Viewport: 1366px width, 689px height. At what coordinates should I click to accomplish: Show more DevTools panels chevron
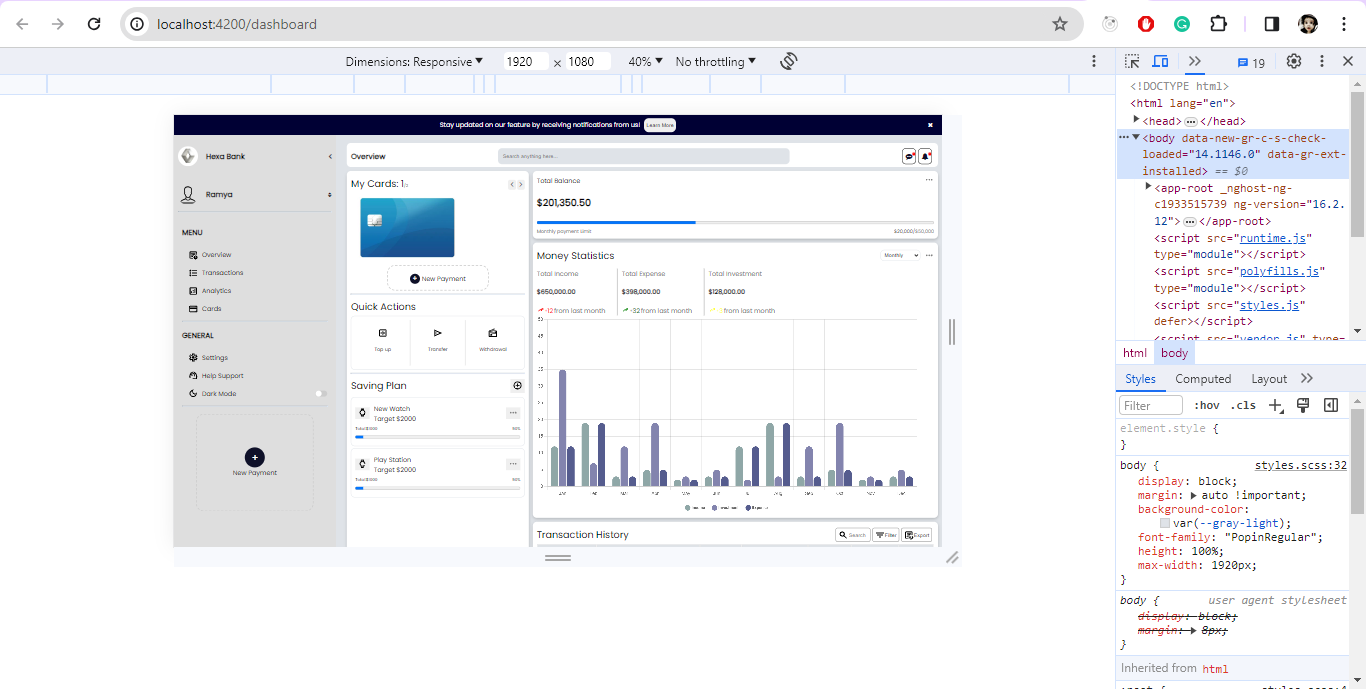(x=1195, y=61)
